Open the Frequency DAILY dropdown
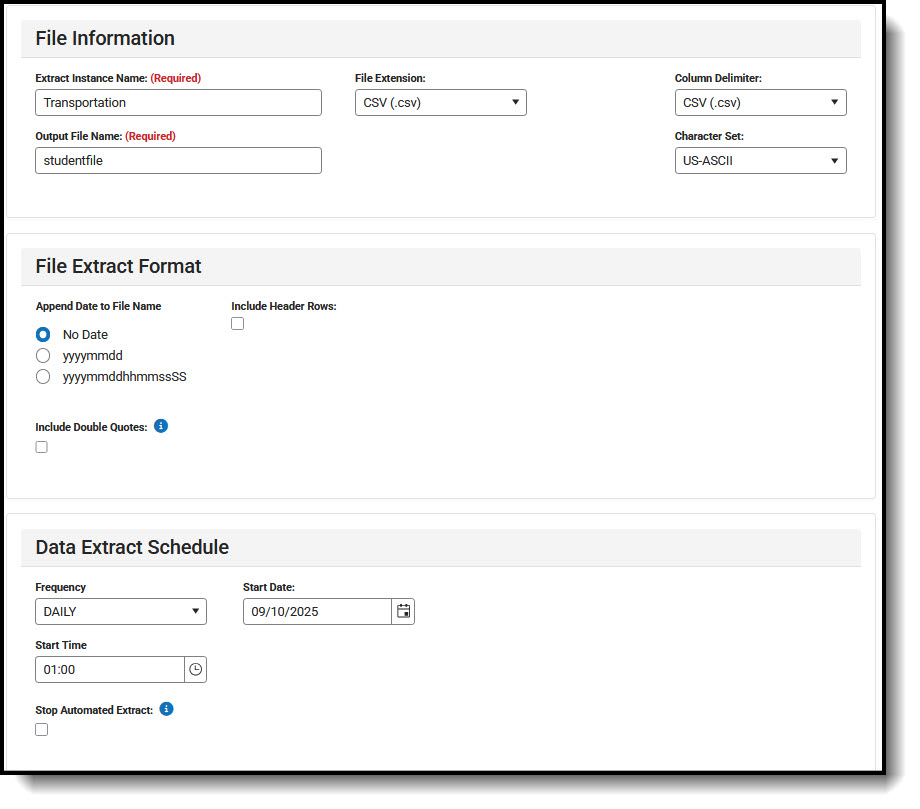 click(120, 611)
